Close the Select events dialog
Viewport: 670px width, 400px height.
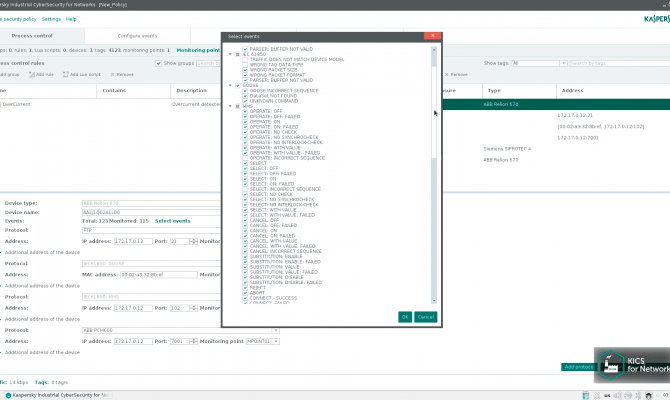click(x=432, y=36)
